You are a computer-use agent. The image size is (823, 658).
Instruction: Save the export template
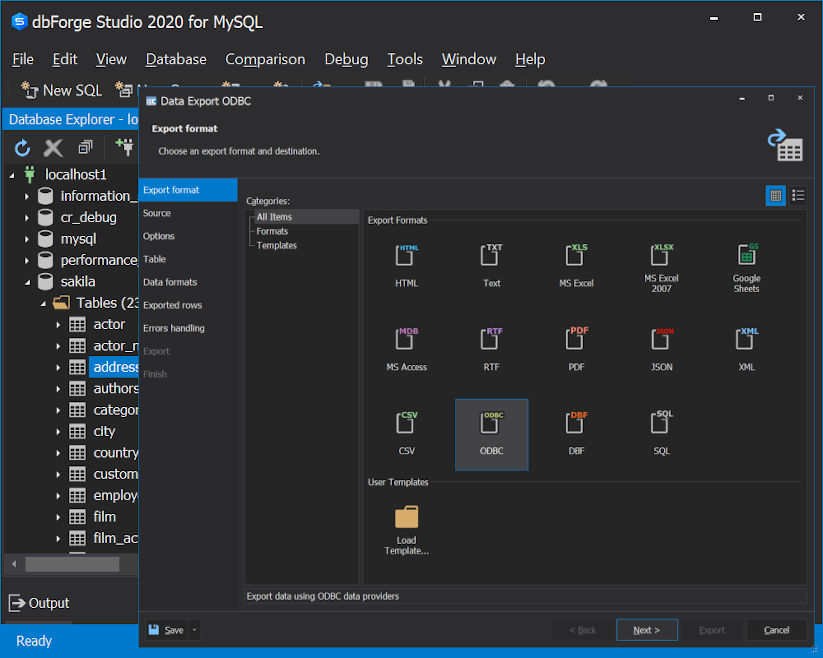(167, 630)
